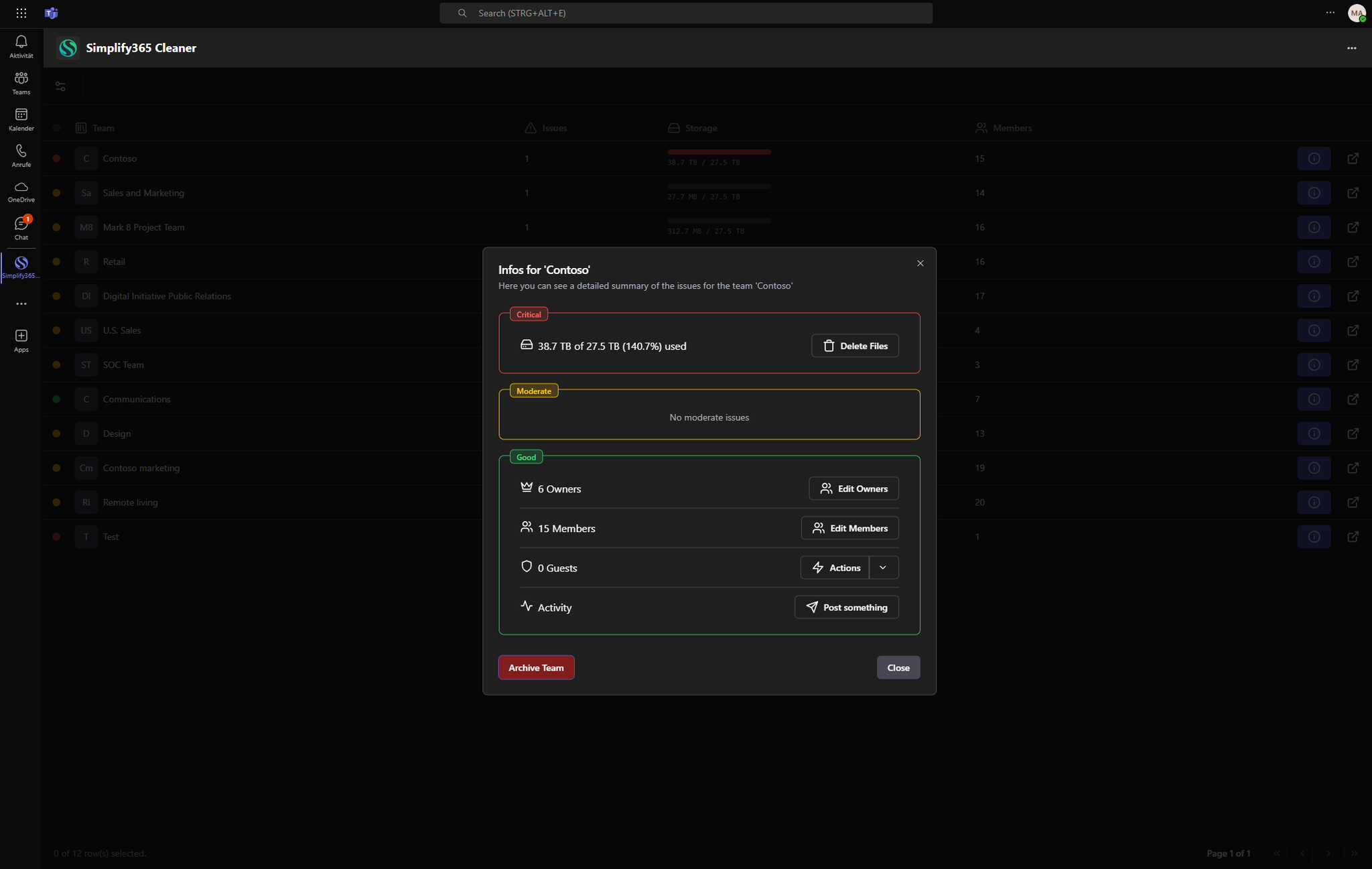Viewport: 1372px width, 869px height.
Task: Click Mark 8 Project Team storage bar
Action: click(x=719, y=220)
